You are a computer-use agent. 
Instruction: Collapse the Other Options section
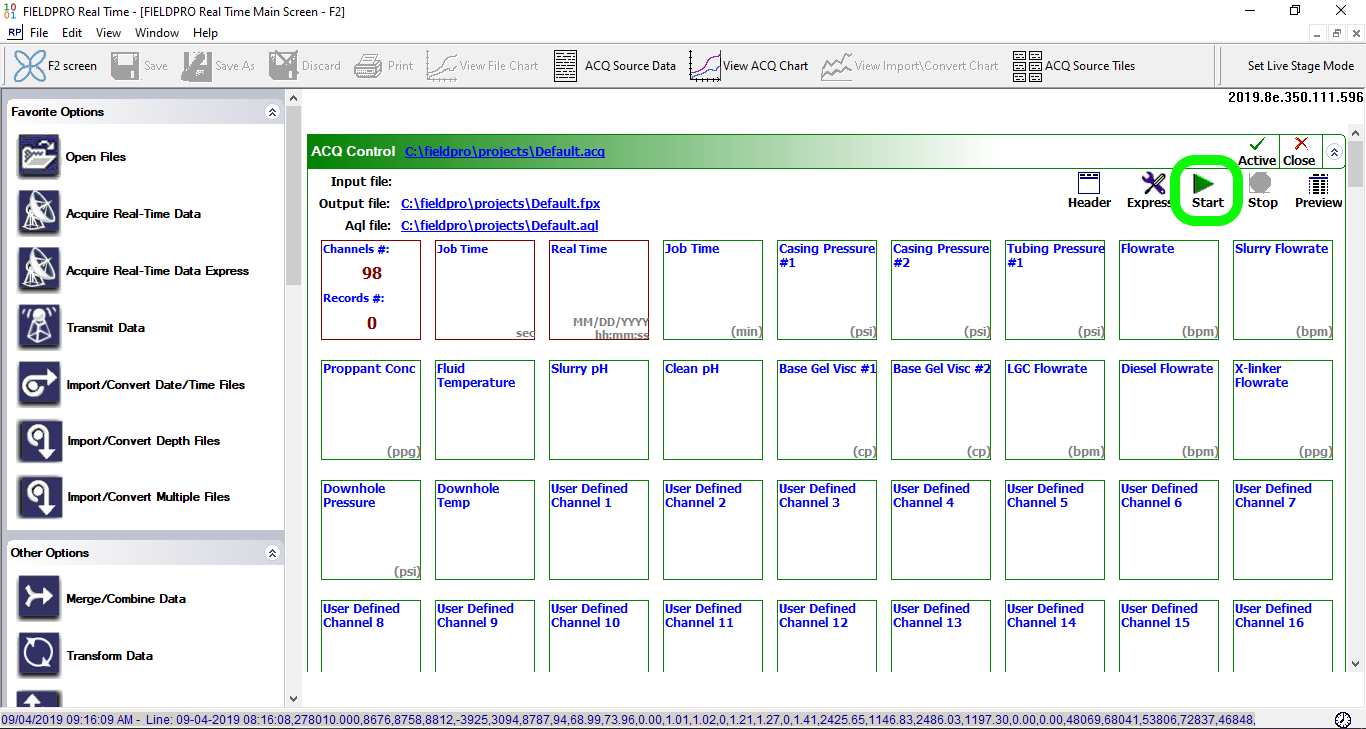tap(272, 553)
